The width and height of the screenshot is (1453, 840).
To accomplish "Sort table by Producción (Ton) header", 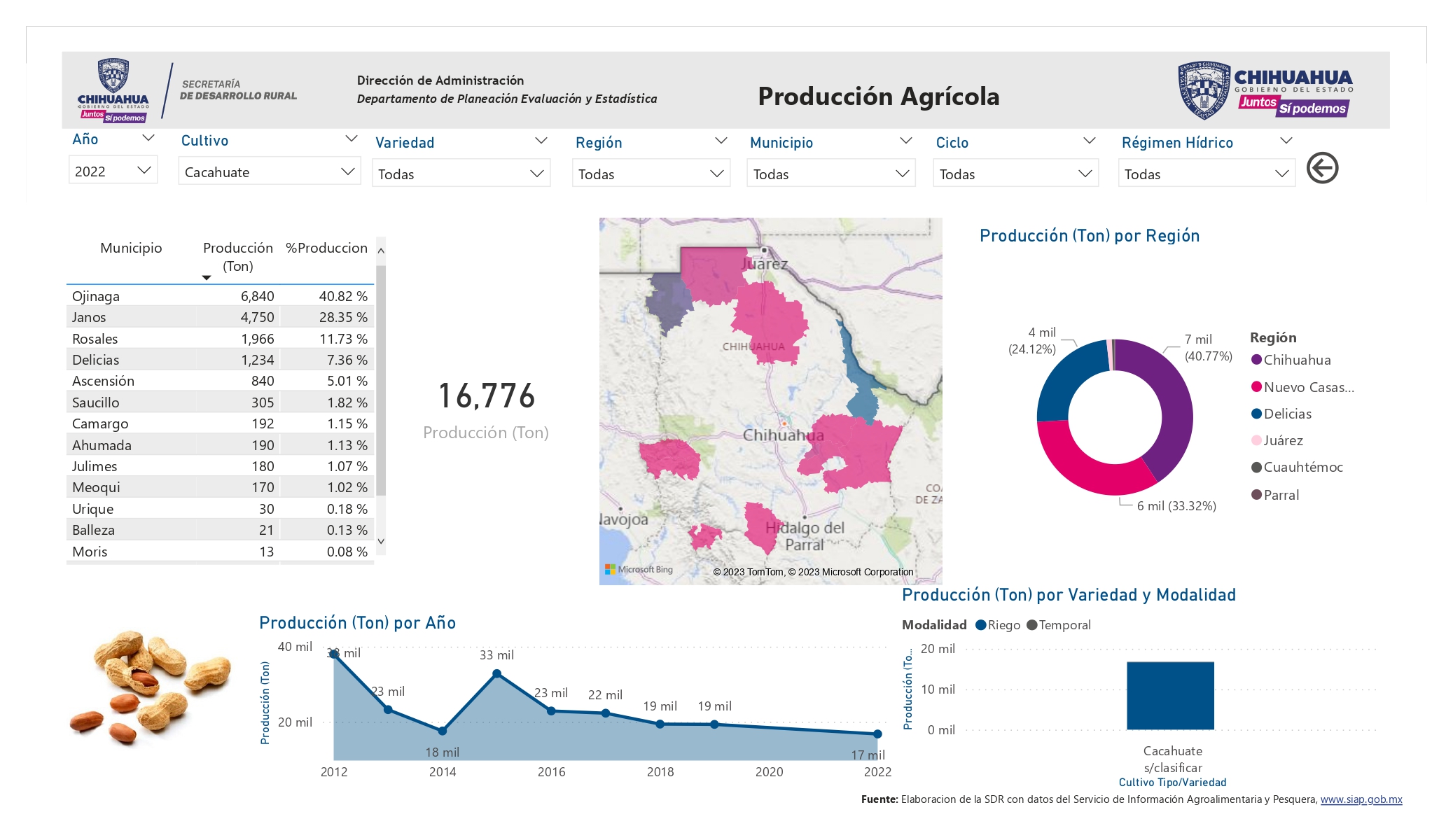I will coord(237,257).
